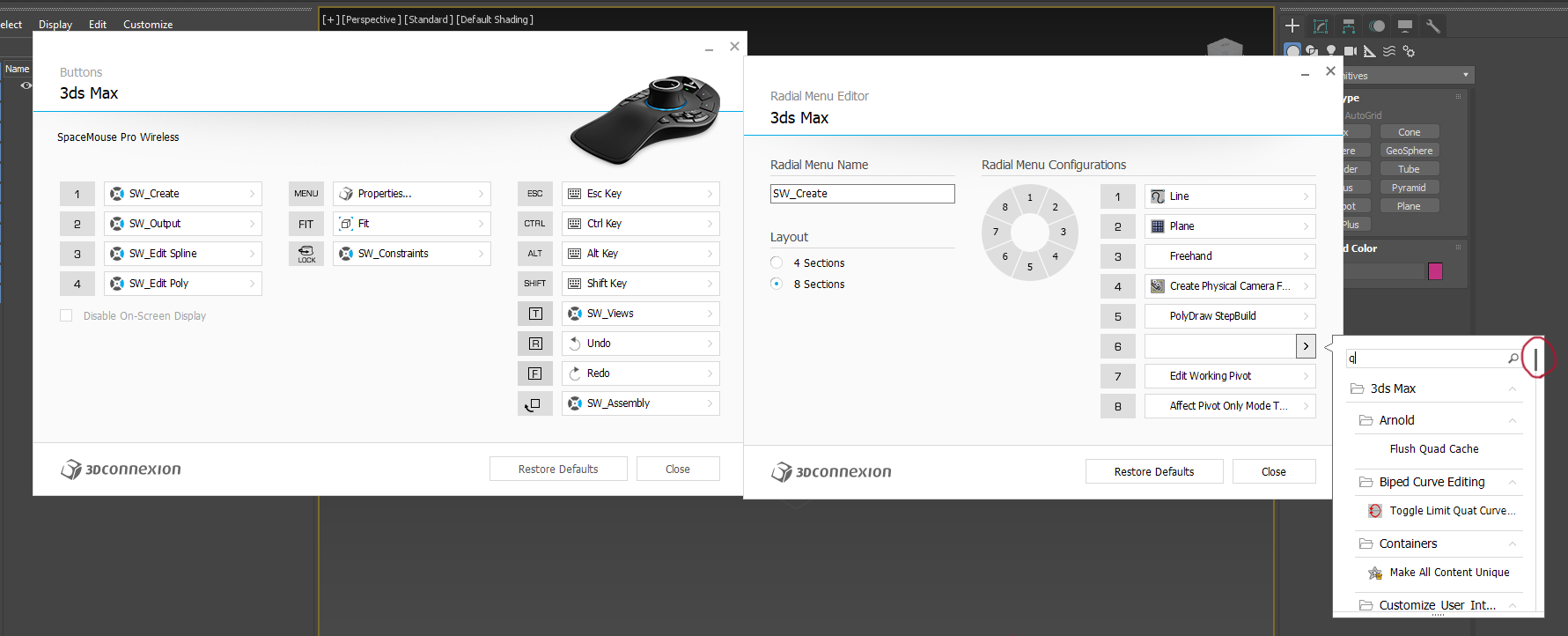Screen dimensions: 1568x636
Task: Select the Lights category icon
Action: [x=1331, y=51]
